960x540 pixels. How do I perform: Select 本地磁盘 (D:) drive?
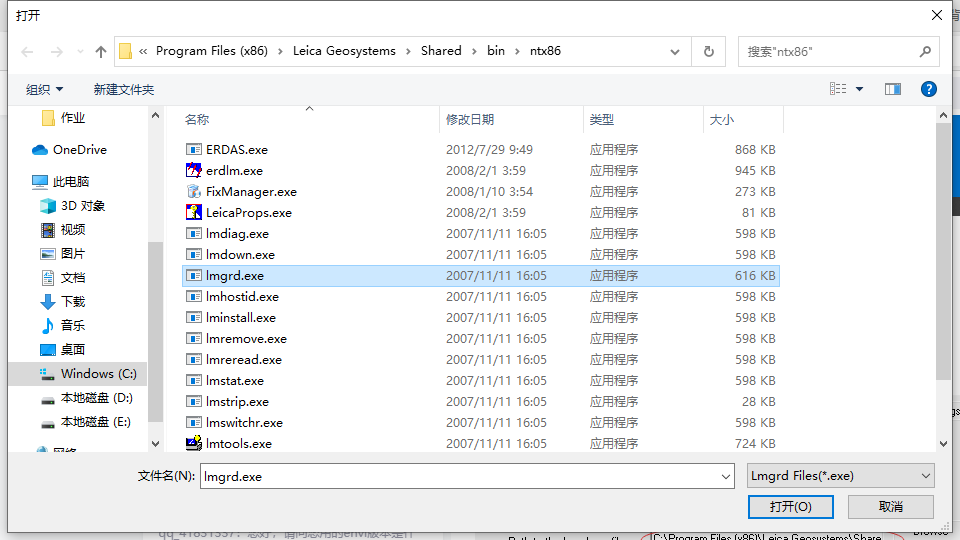point(86,398)
